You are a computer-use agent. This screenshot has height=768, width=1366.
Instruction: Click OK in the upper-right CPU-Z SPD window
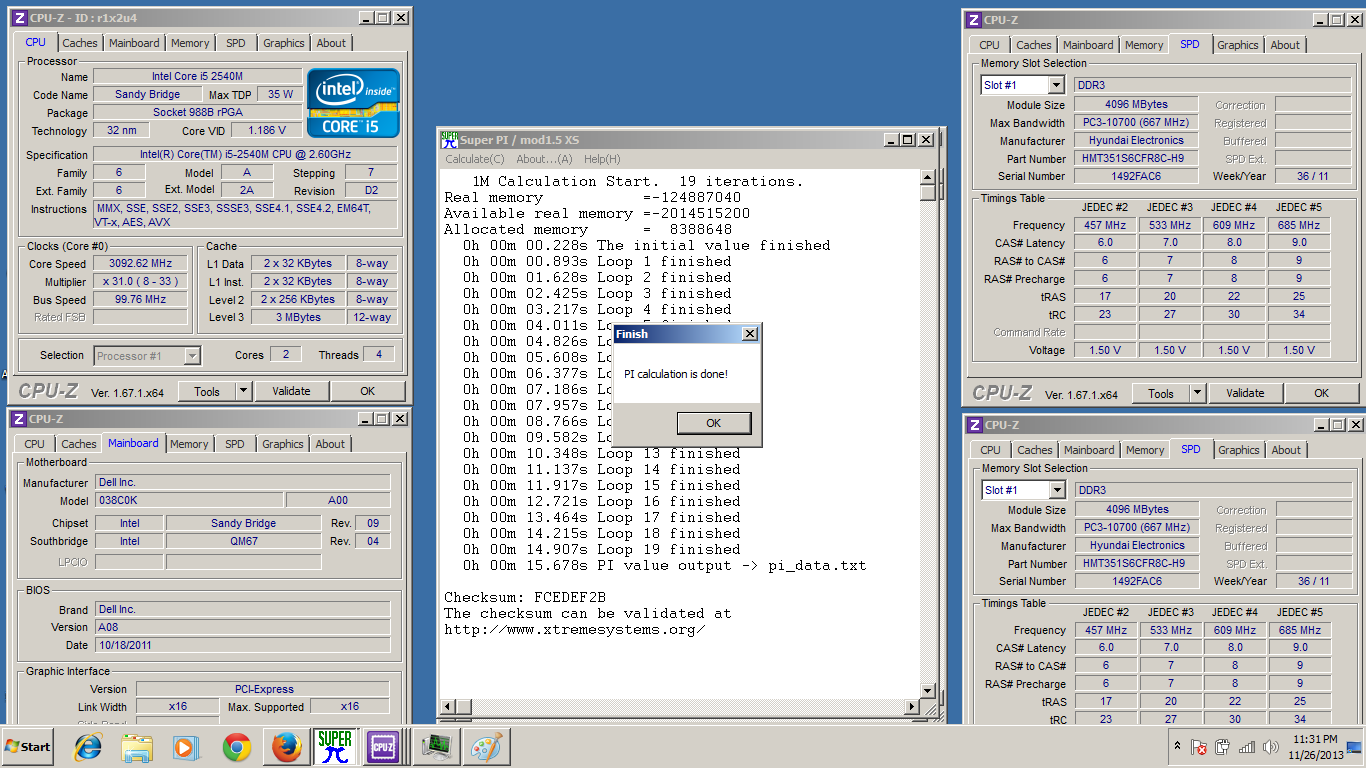coord(1322,393)
